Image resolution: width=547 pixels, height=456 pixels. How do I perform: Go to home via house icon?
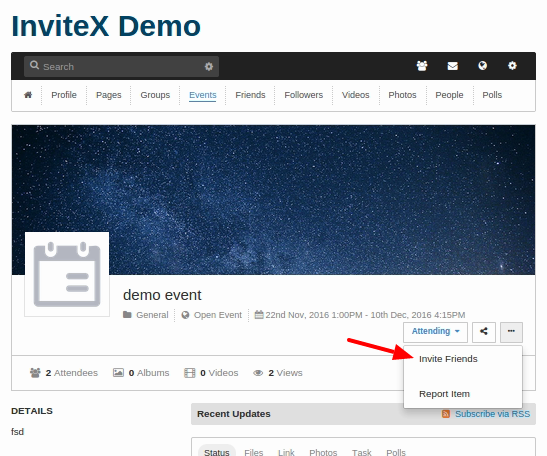(x=28, y=95)
